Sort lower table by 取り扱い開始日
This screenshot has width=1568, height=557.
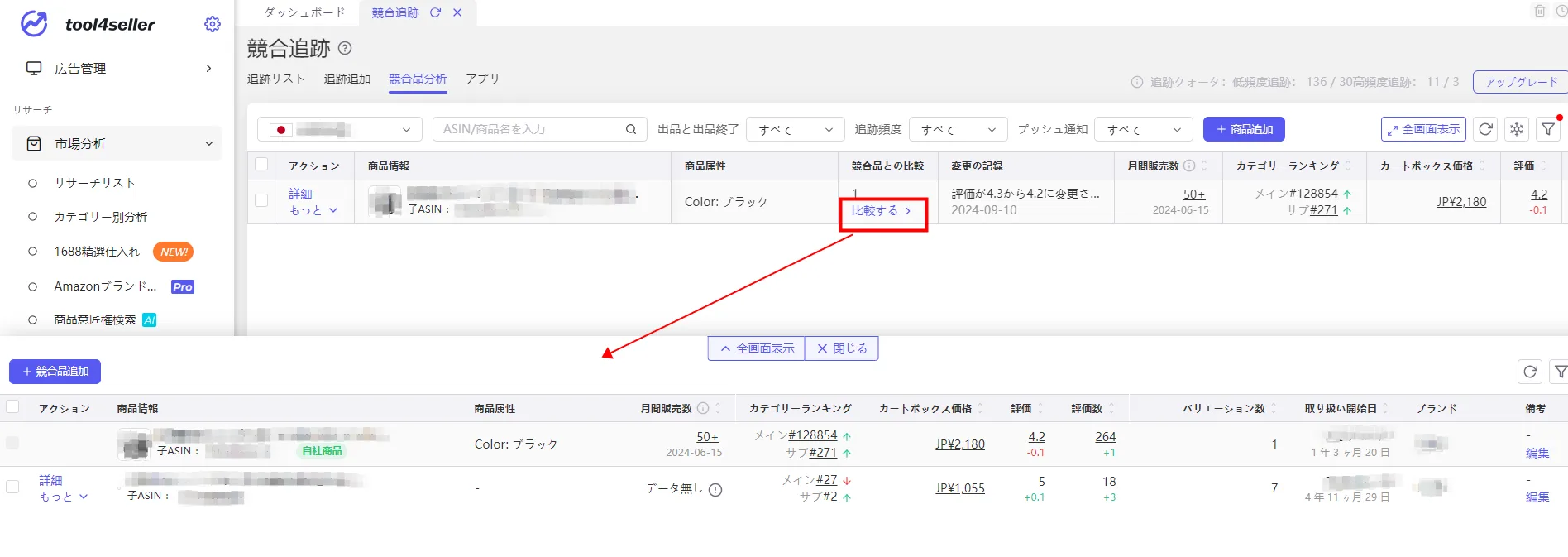click(1385, 408)
